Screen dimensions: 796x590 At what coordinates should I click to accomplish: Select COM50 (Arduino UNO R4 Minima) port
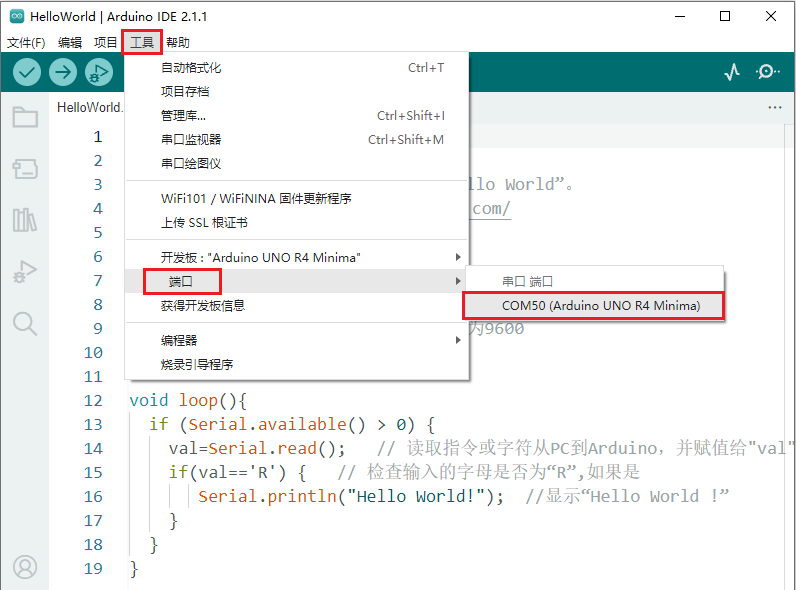[x=594, y=306]
